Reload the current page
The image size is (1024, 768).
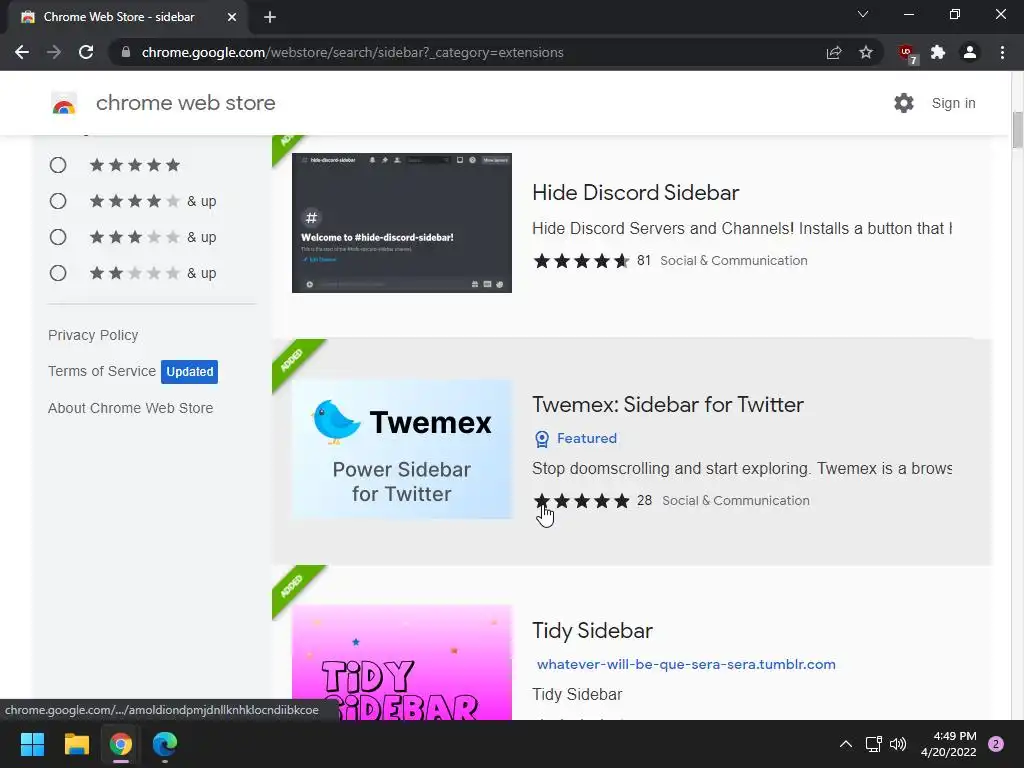[x=86, y=52]
